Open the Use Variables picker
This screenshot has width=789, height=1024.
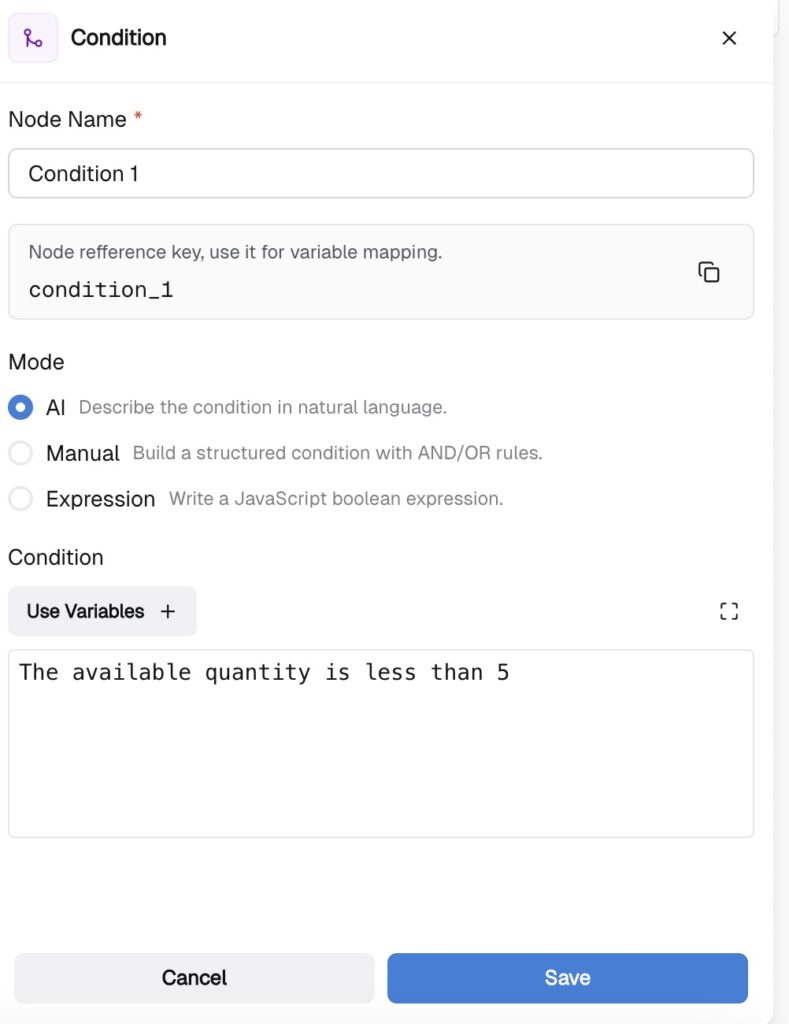(x=101, y=611)
